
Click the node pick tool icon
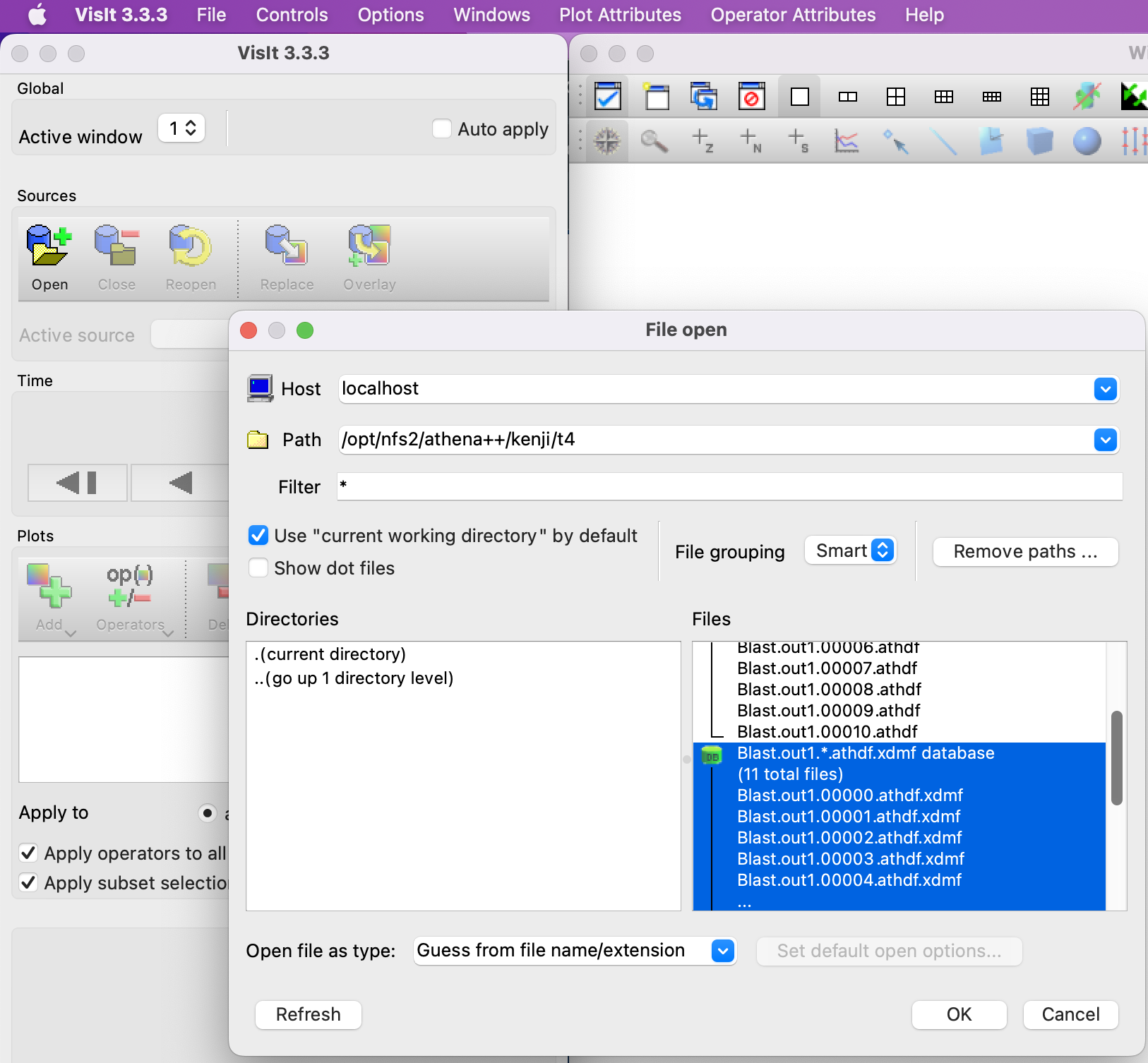(x=751, y=141)
